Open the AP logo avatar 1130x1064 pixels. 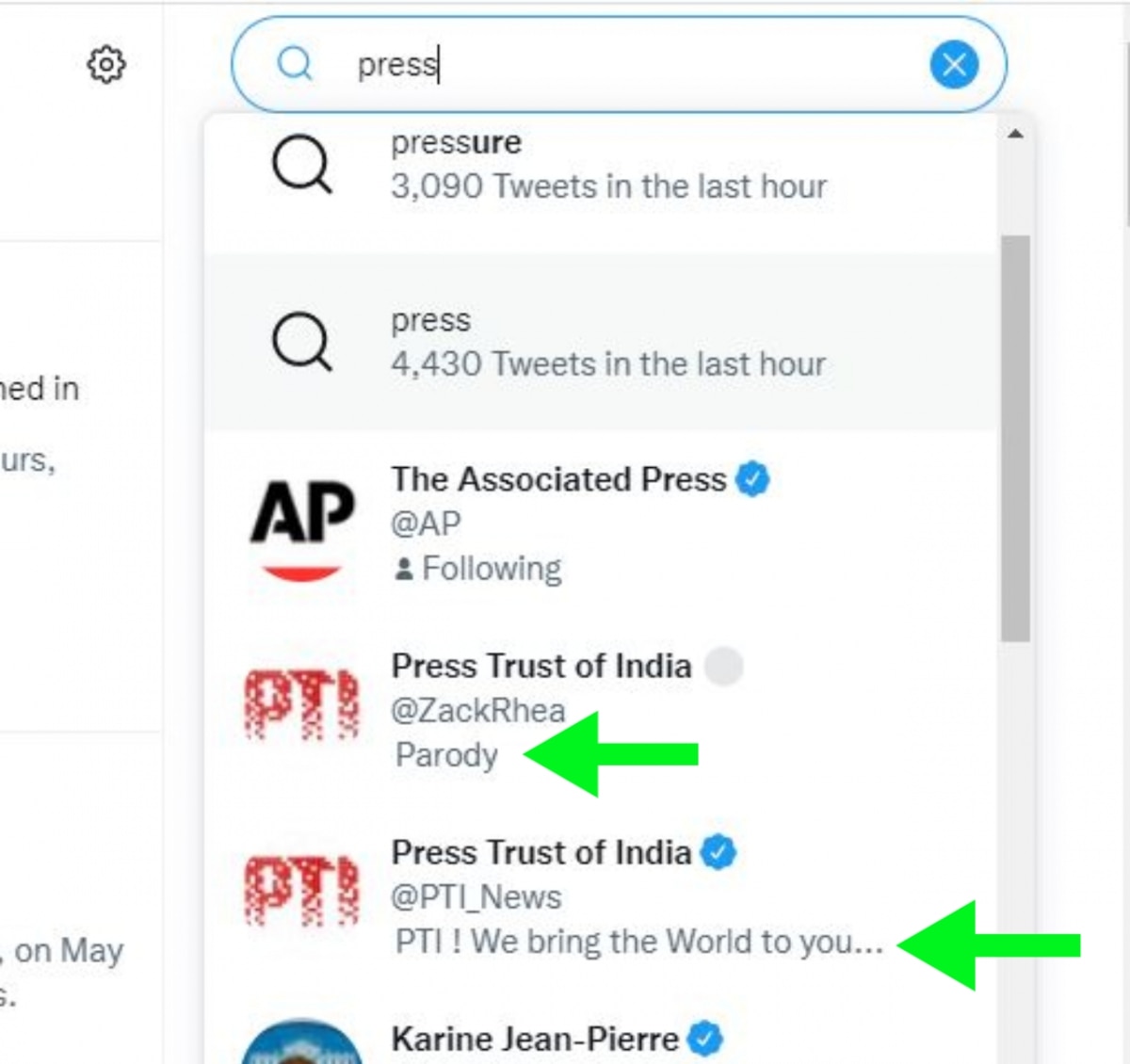coord(301,524)
